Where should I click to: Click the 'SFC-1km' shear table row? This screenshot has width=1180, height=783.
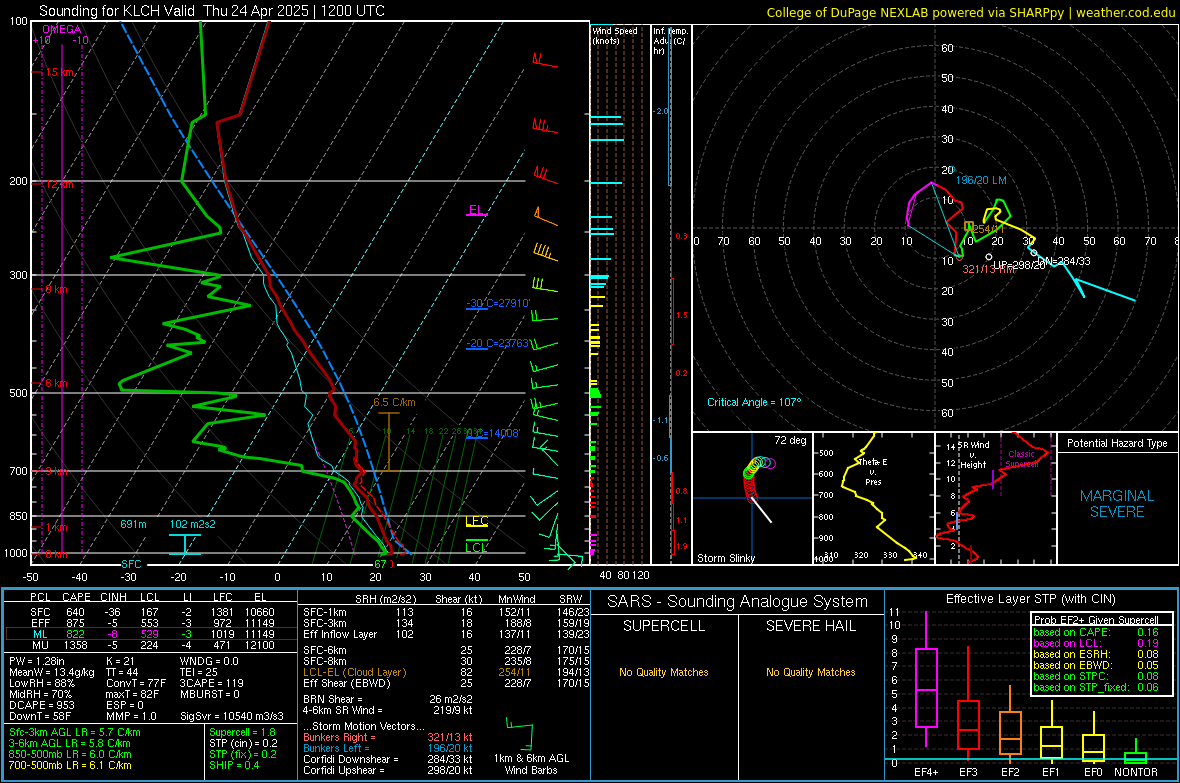[x=444, y=612]
